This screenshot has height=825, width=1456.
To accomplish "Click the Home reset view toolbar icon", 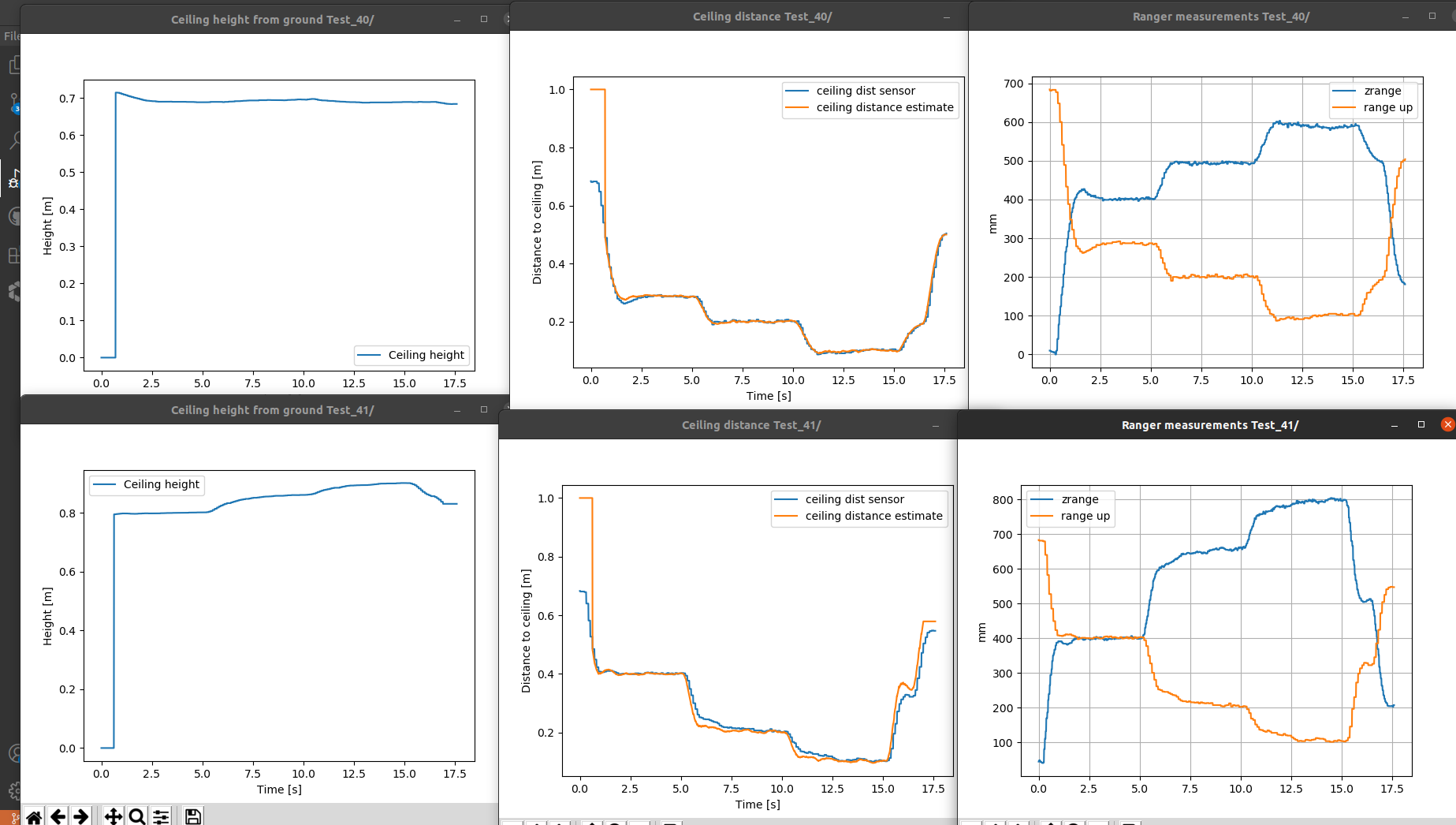I will pos(34,816).
